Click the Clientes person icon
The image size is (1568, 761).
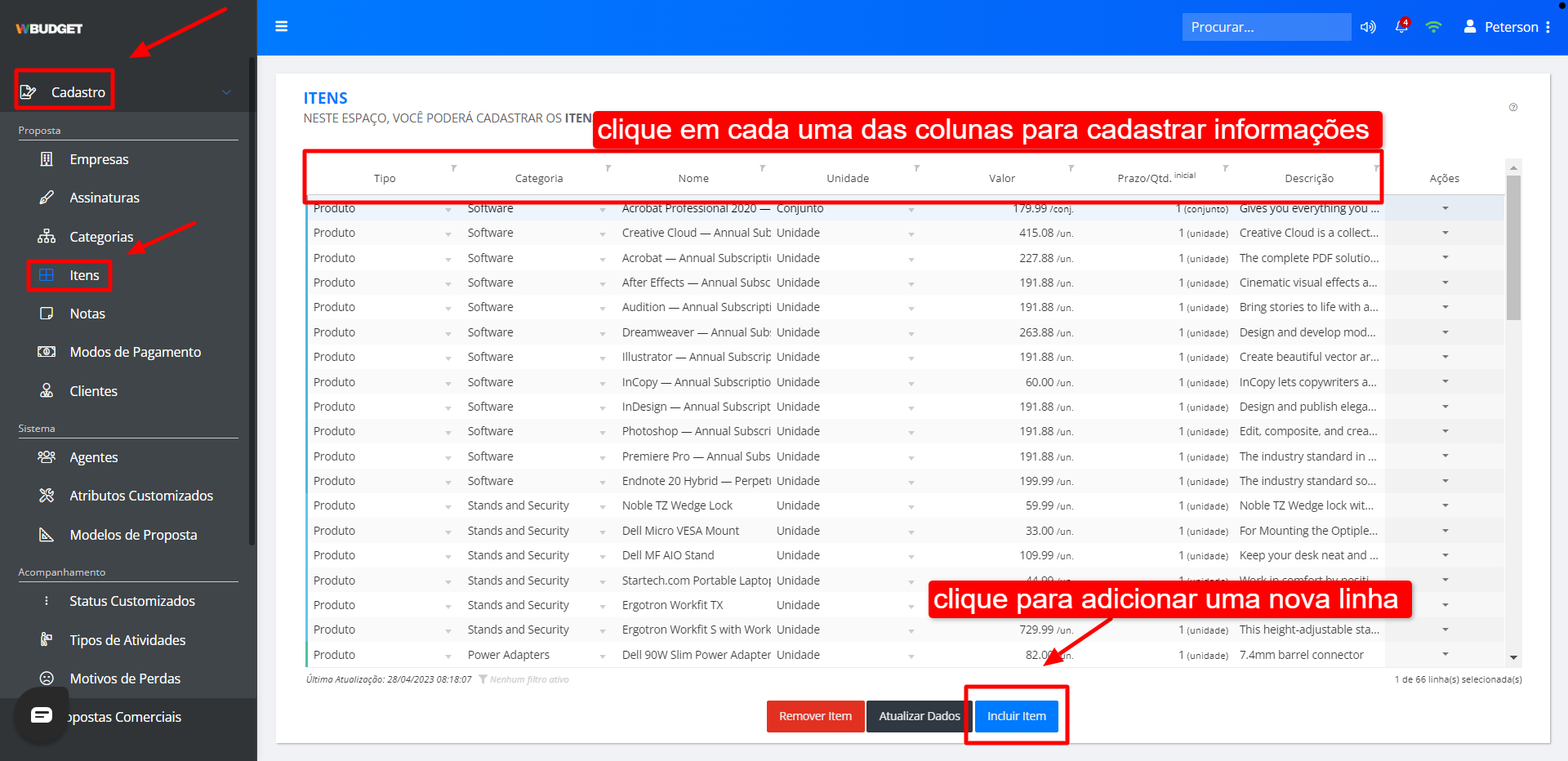coord(47,391)
